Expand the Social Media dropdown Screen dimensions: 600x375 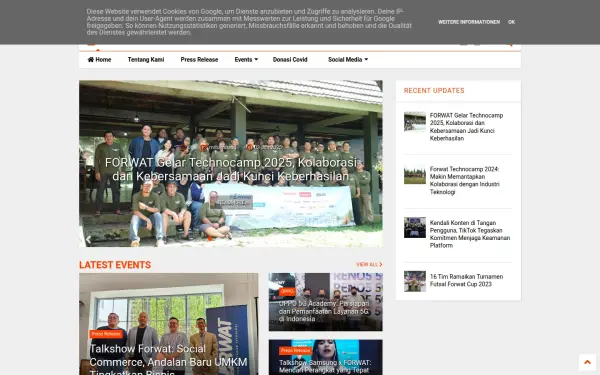tap(347, 60)
